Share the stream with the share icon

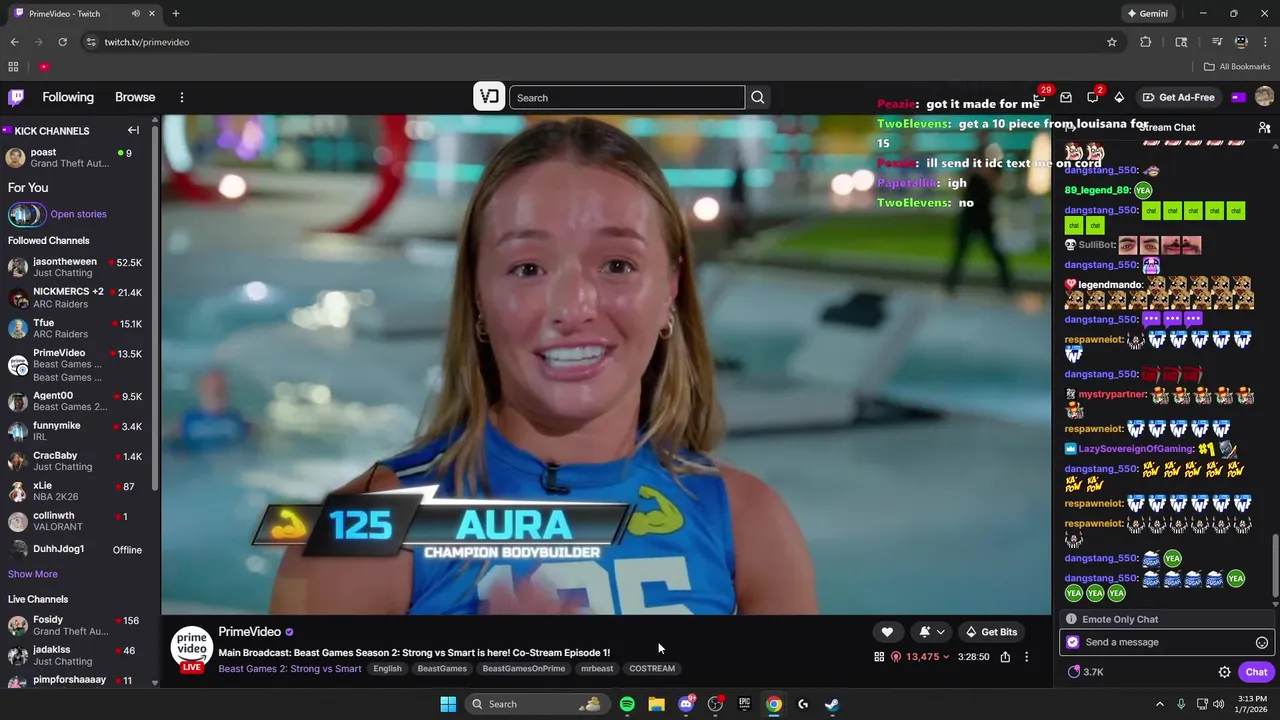[x=1005, y=657]
